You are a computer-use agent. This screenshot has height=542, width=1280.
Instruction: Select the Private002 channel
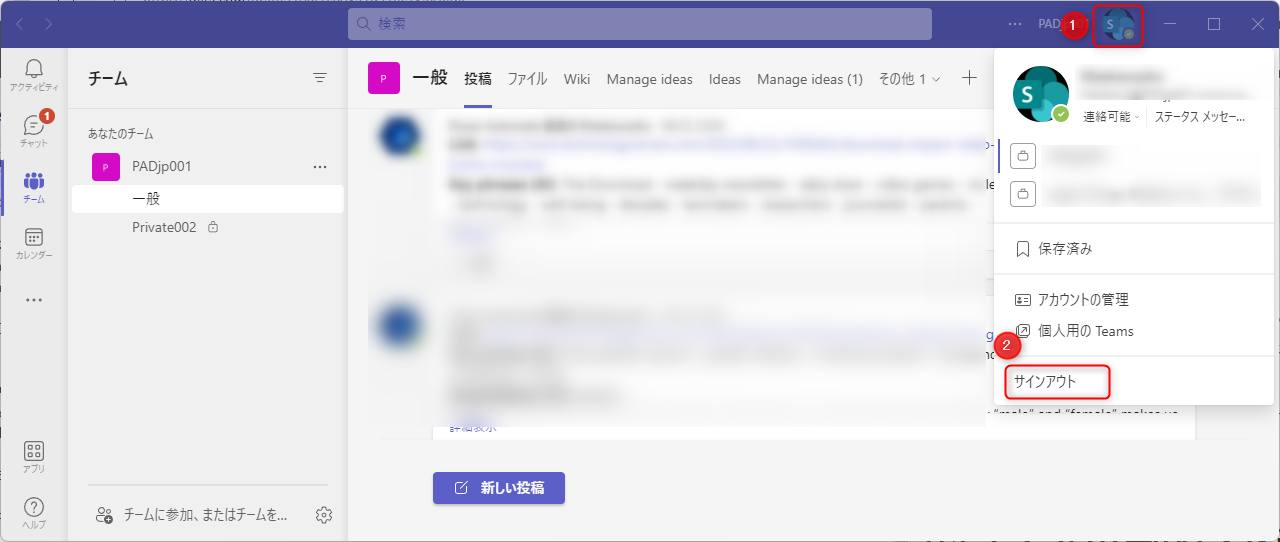[208, 228]
